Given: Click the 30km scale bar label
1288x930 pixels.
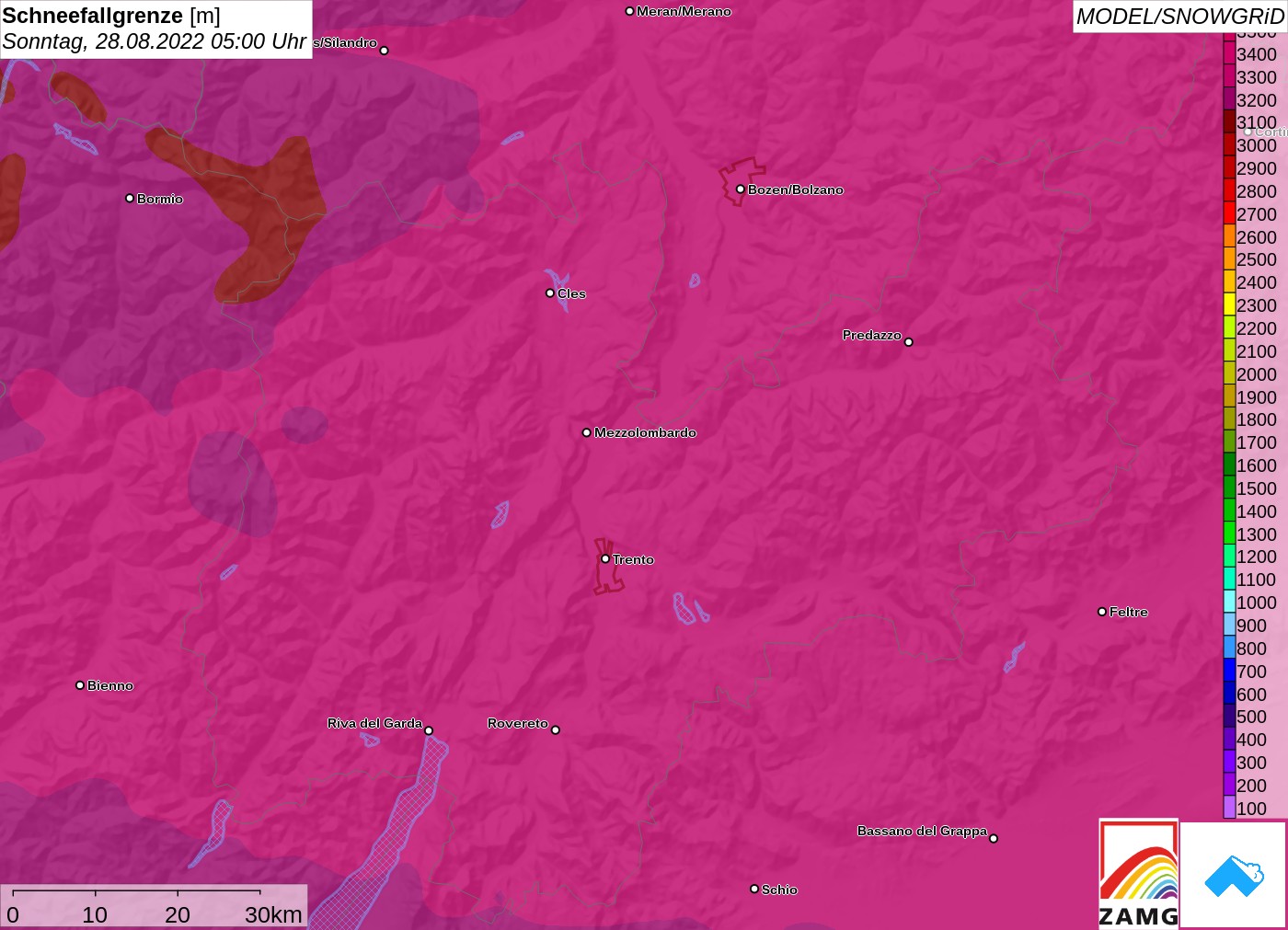Looking at the screenshot, I should (x=273, y=914).
